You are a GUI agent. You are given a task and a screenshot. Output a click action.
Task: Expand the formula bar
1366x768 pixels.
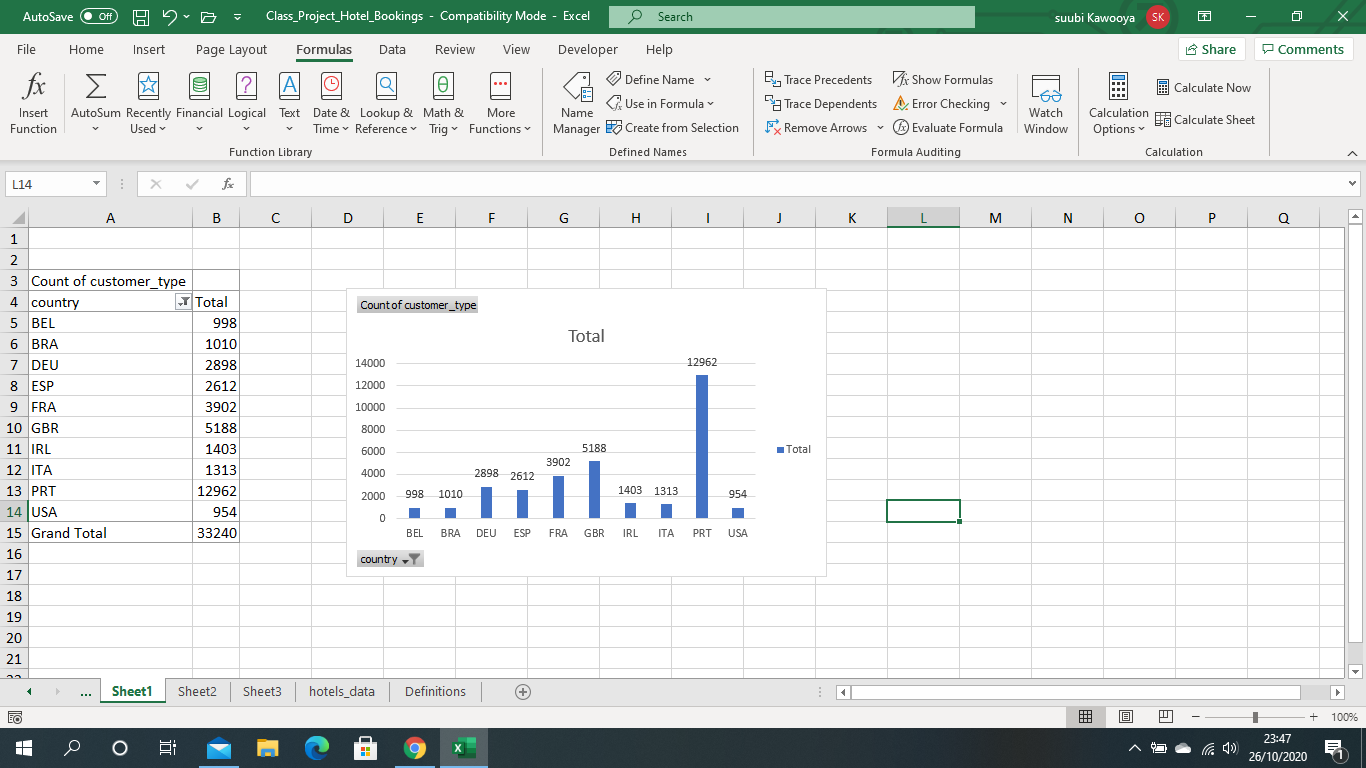1353,184
